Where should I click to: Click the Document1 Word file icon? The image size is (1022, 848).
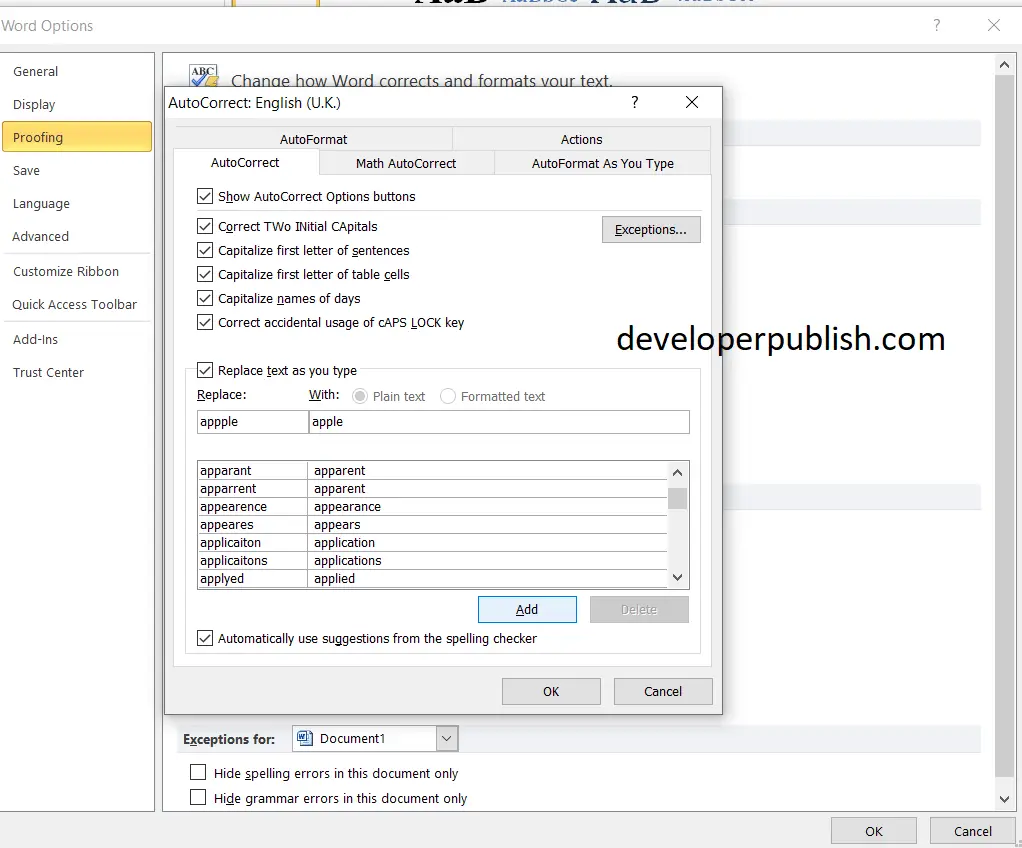pos(304,738)
